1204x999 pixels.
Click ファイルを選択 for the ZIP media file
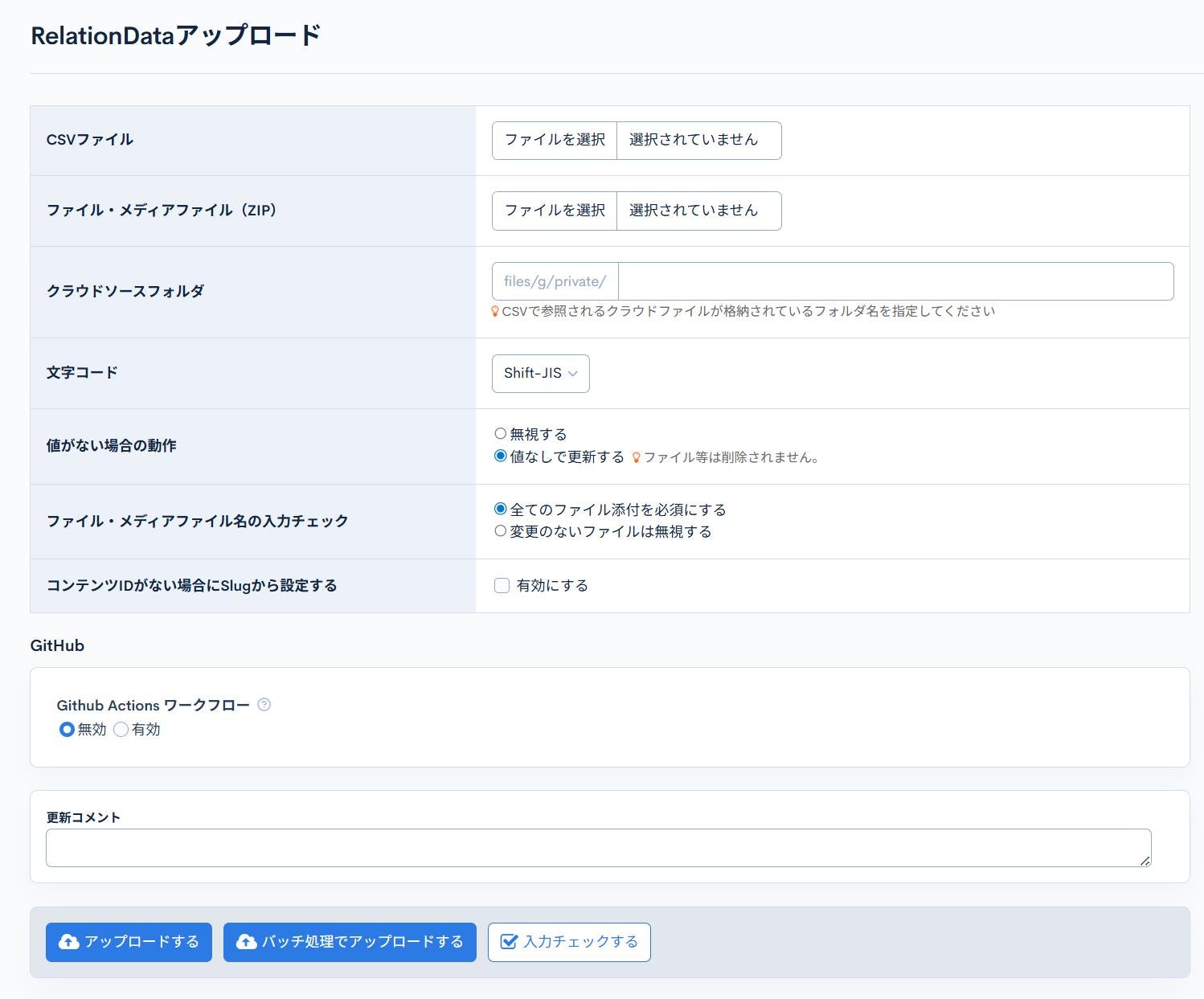[x=554, y=211]
